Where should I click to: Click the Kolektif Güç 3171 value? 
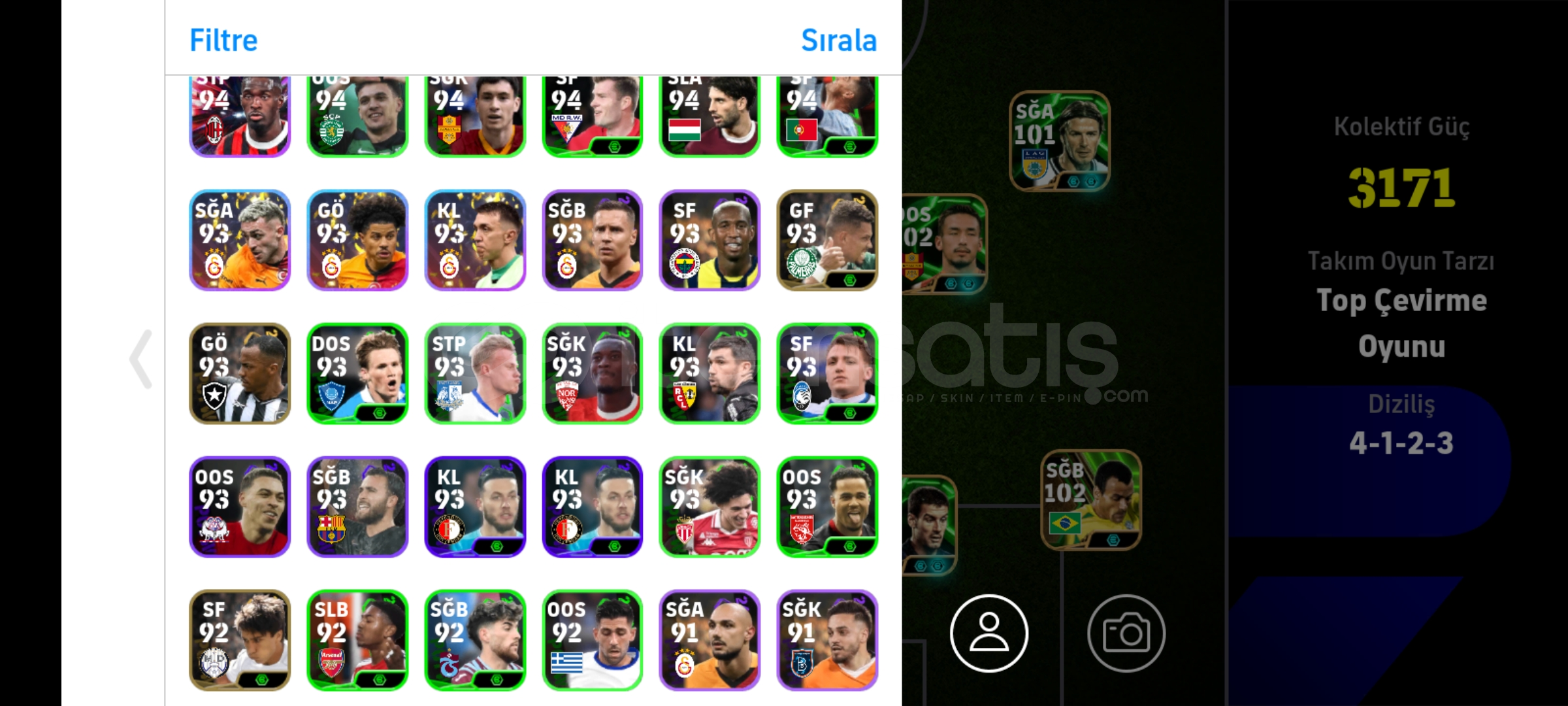1401,188
